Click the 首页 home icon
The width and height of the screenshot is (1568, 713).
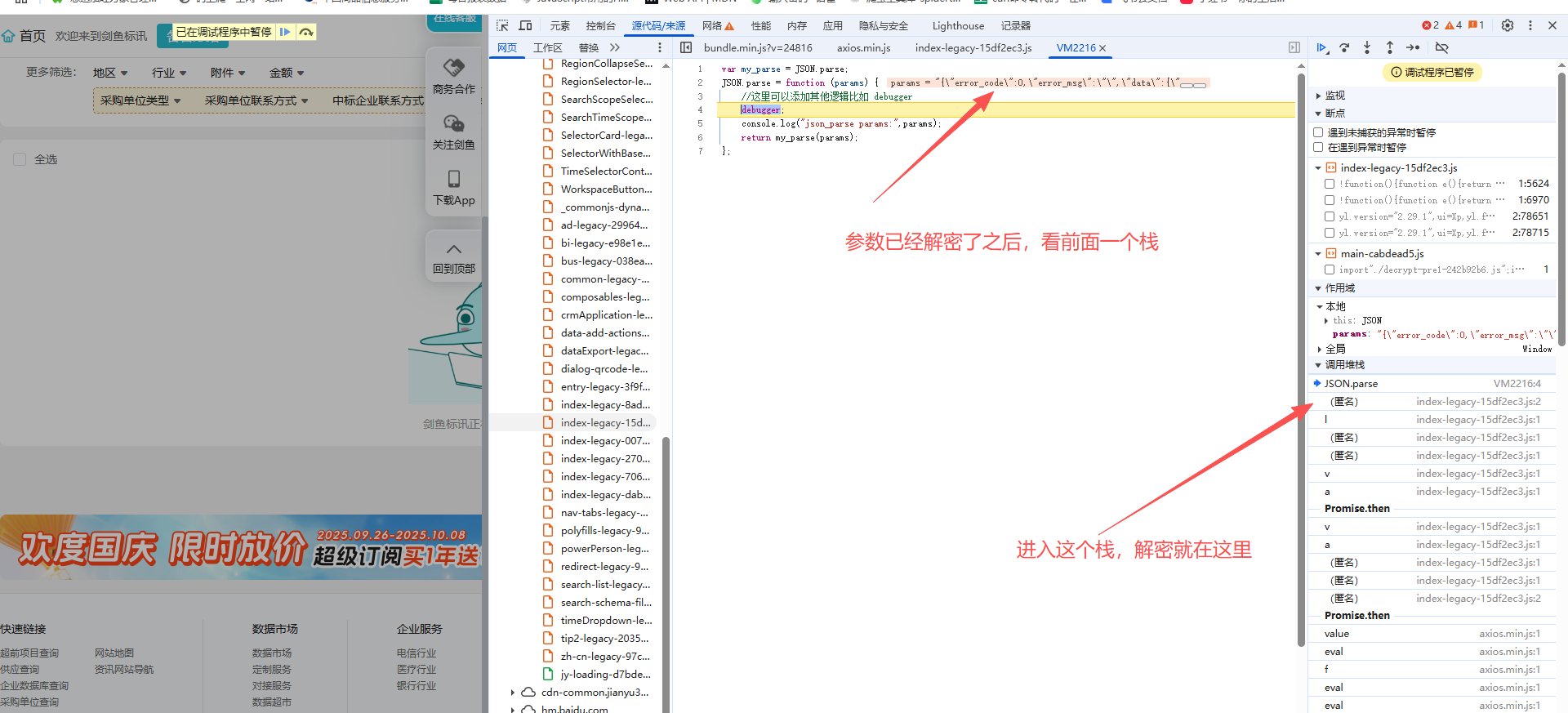point(8,36)
